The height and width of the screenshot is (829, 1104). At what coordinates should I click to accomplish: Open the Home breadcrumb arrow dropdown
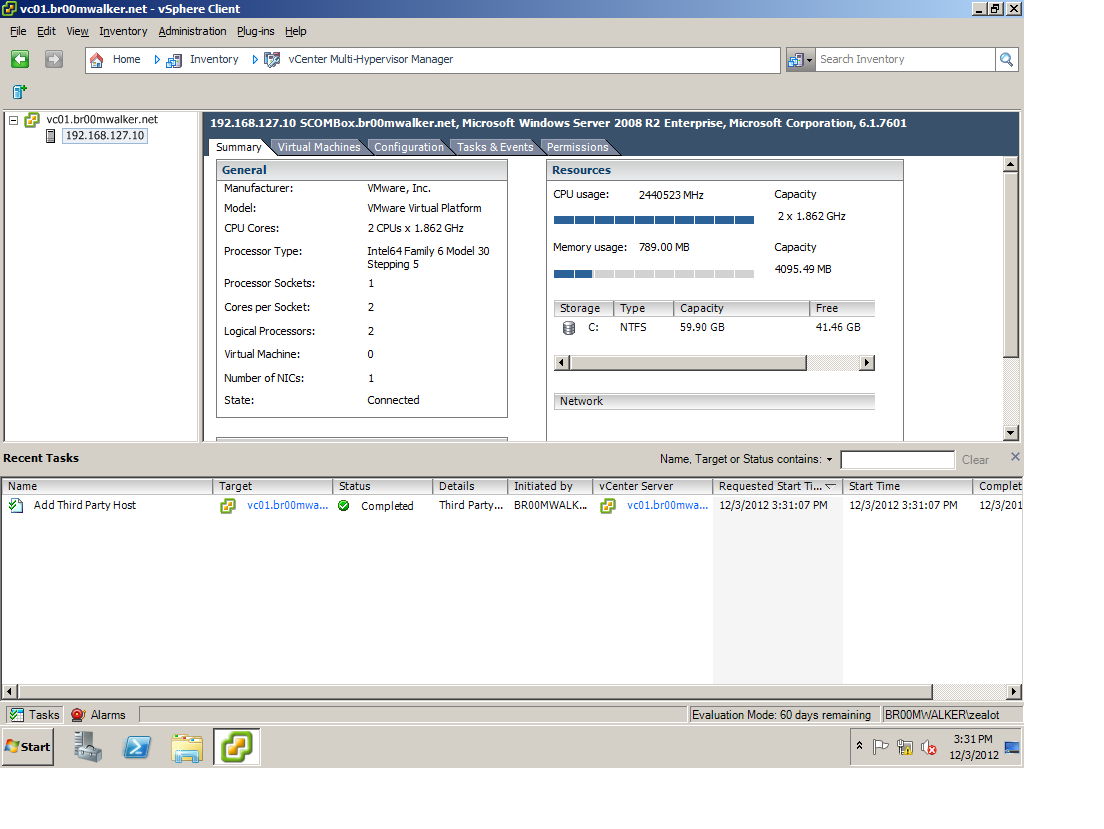(157, 60)
